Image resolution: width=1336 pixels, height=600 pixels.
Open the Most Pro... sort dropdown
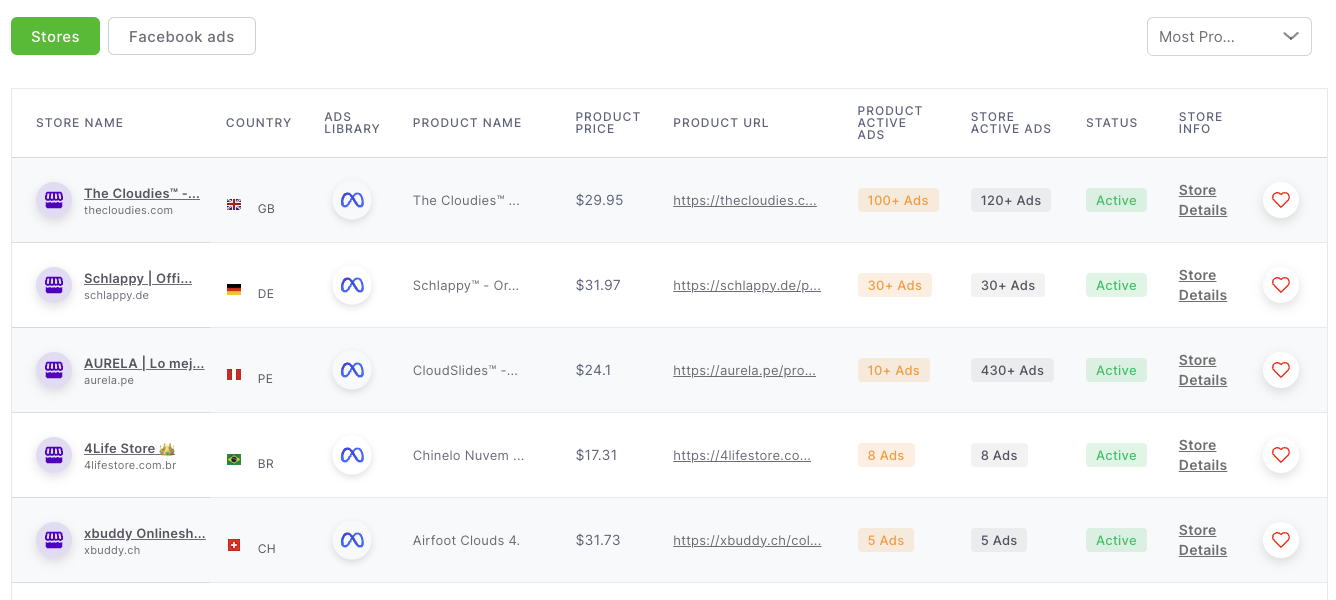click(1229, 36)
